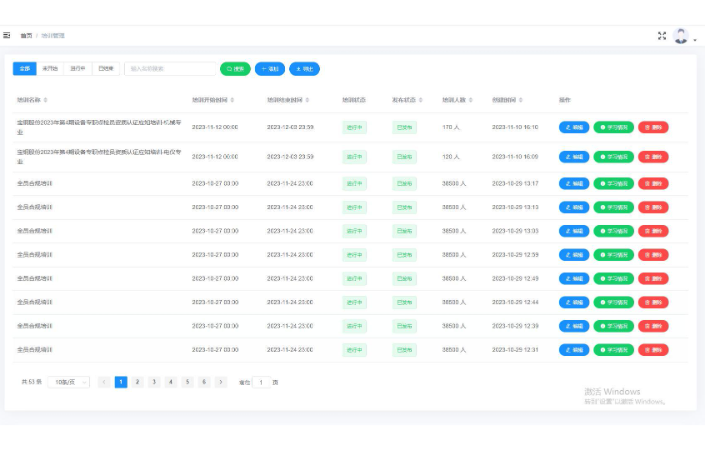Open the 10条/页 page size dropdown
The height and width of the screenshot is (450, 705).
[x=69, y=382]
